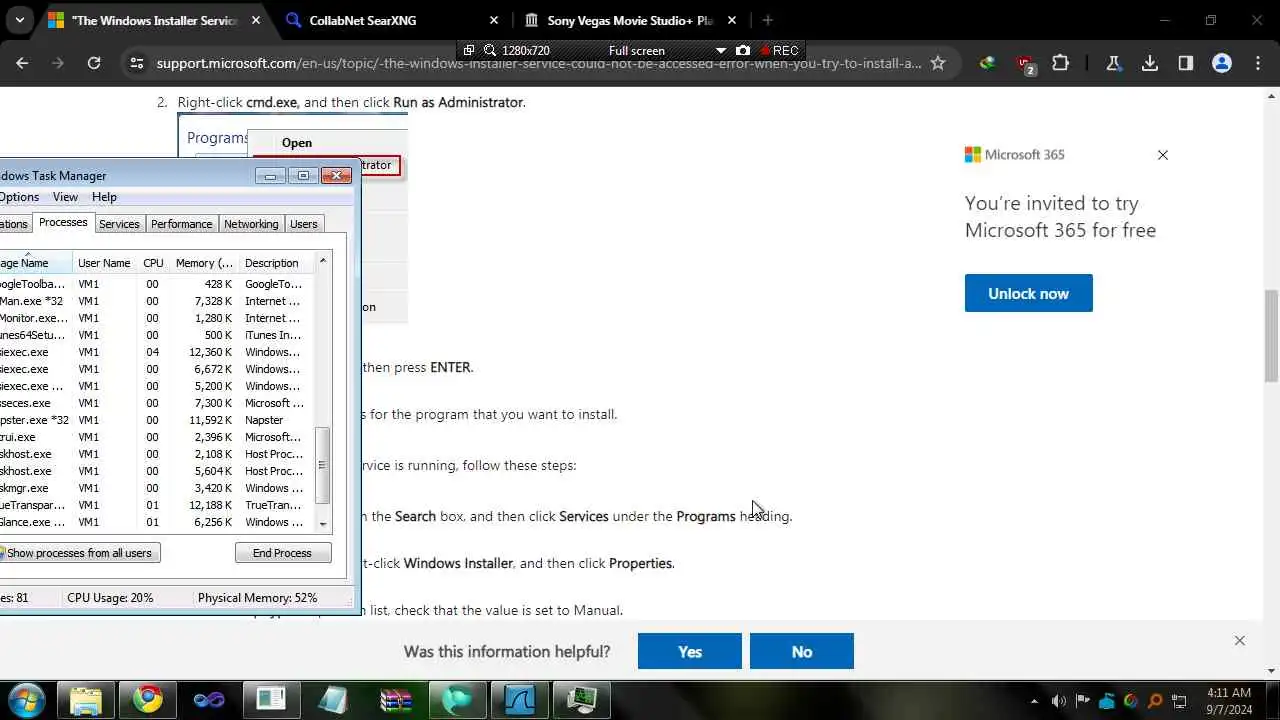Open the Users tab in Task Manager
1280x720 pixels.
[303, 224]
